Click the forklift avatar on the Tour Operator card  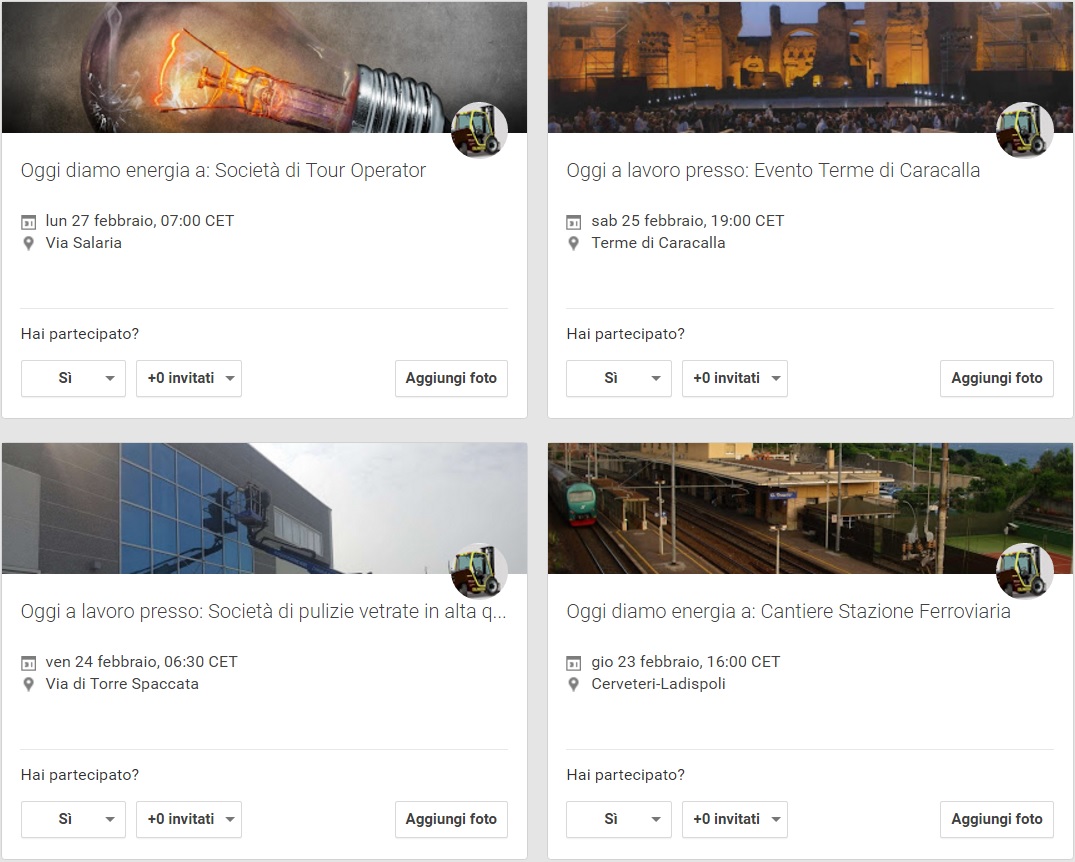click(479, 130)
